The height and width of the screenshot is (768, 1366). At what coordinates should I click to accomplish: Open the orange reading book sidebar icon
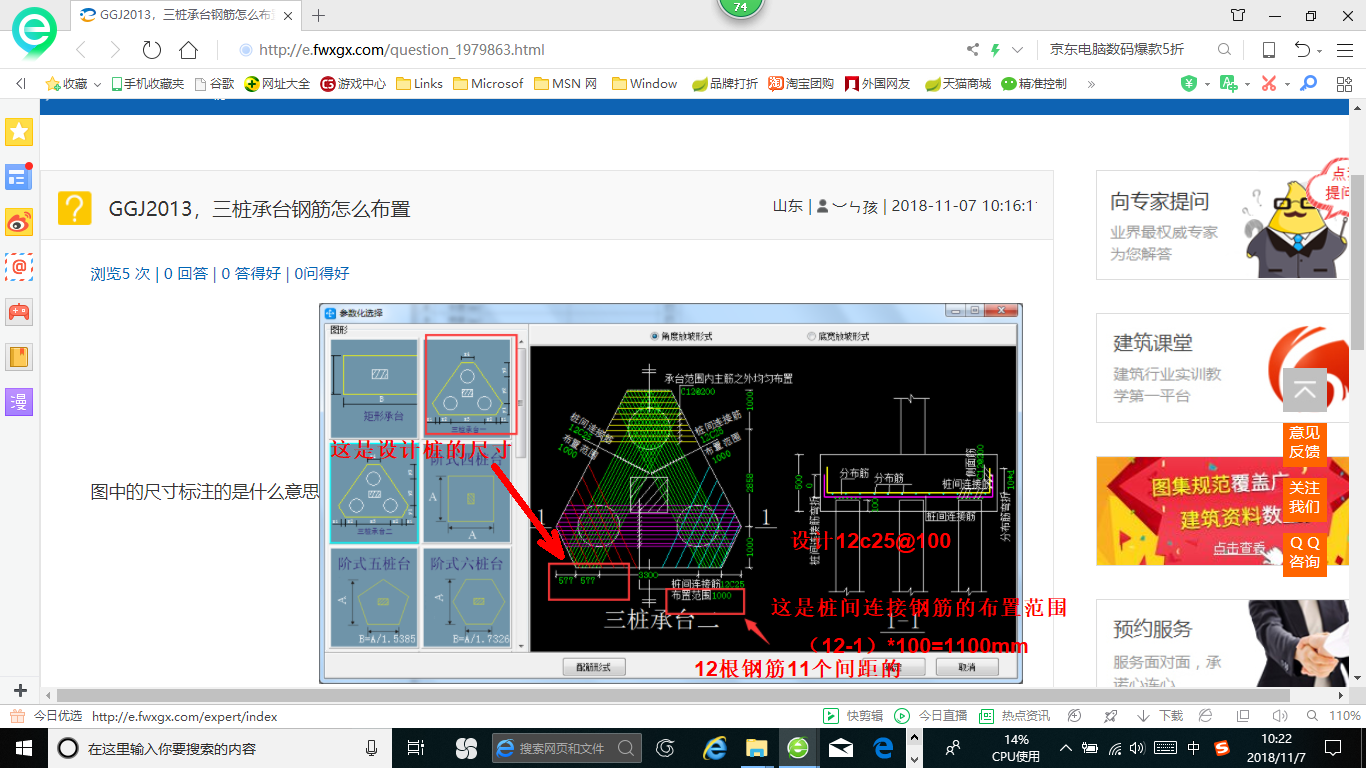point(19,357)
